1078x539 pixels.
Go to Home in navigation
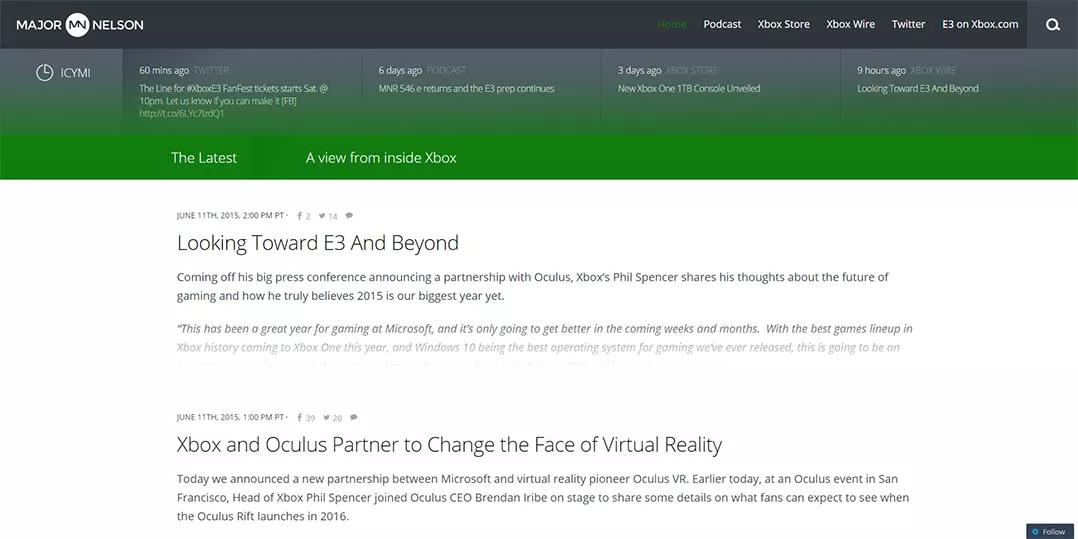tap(672, 24)
